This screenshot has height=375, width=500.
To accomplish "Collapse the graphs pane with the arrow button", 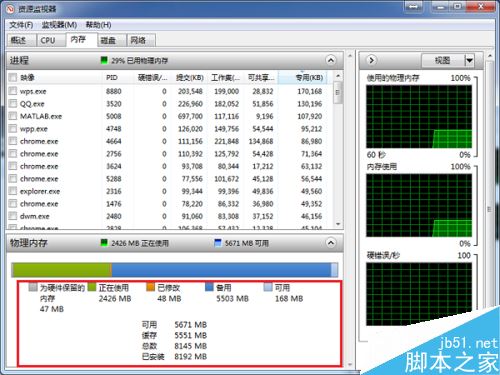I will point(371,60).
